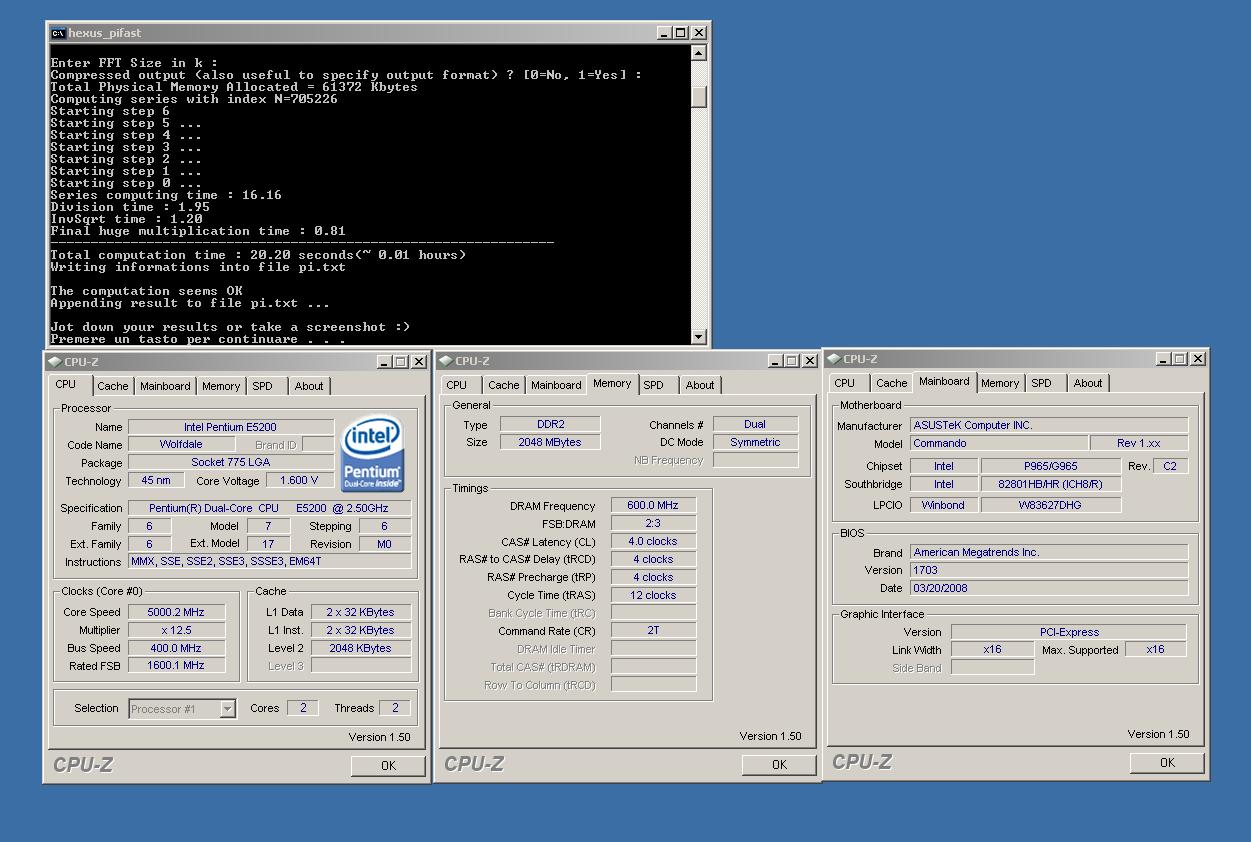The image size is (1251, 842).
Task: Select CPU tab in middle CPU-Z window
Action: pyautogui.click(x=457, y=385)
